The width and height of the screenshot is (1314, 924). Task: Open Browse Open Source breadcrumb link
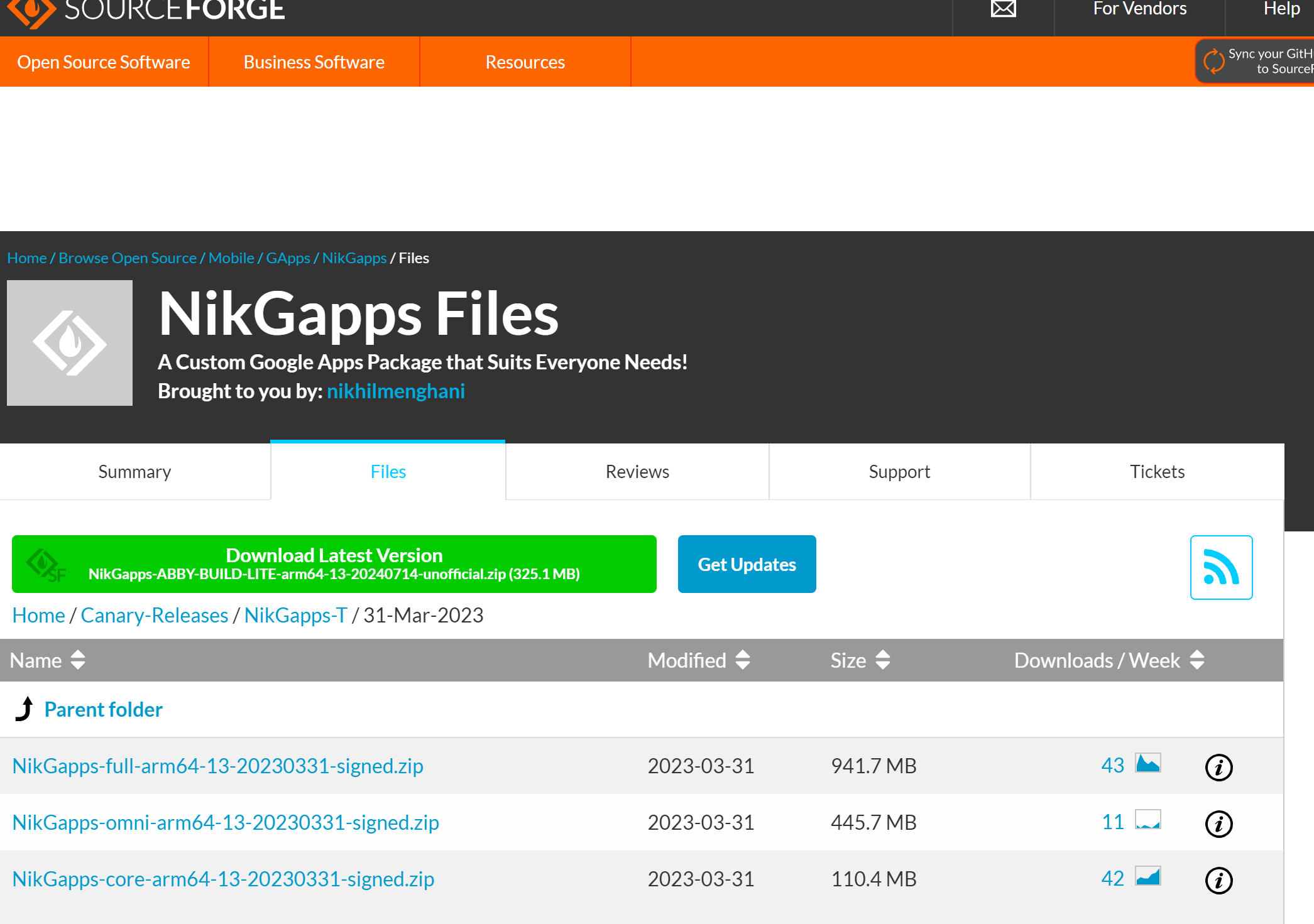[x=128, y=258]
